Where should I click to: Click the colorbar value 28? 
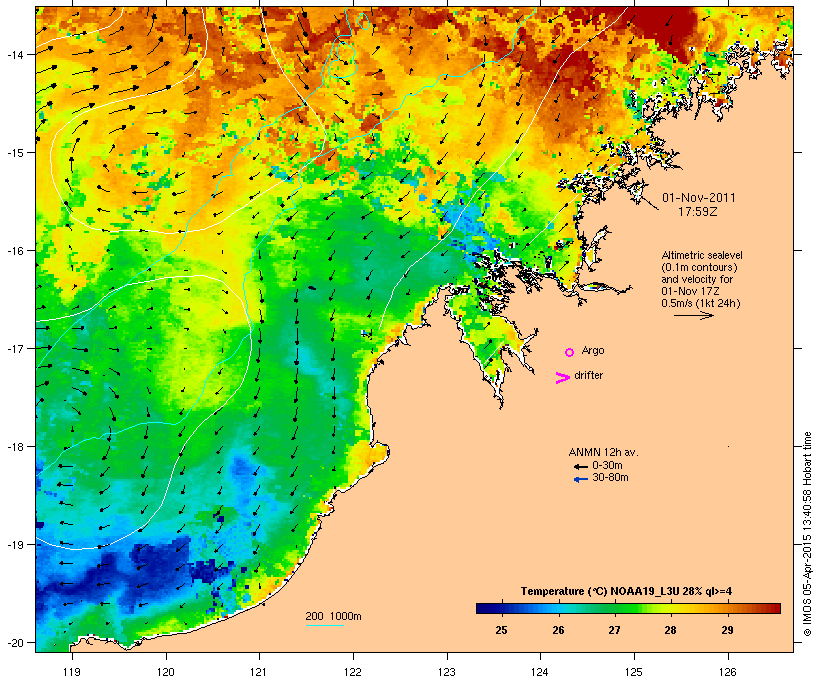[x=670, y=630]
